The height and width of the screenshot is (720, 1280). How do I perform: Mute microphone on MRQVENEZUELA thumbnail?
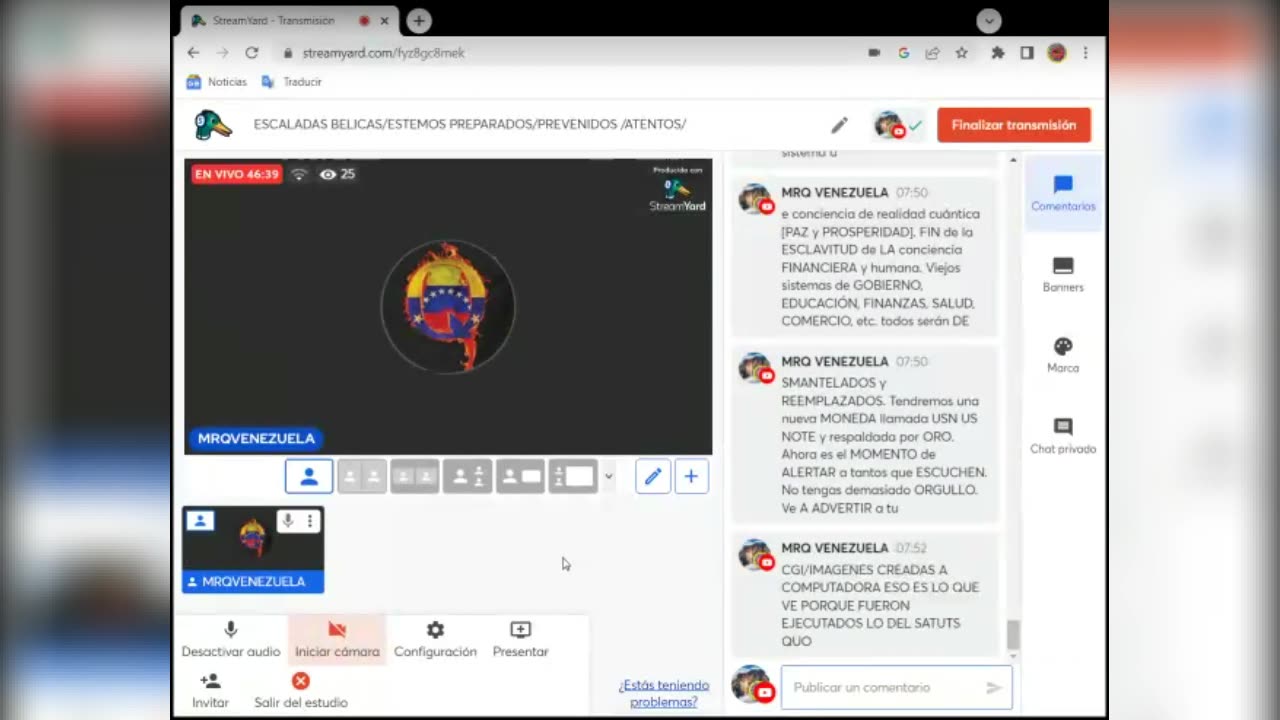pyautogui.click(x=287, y=521)
